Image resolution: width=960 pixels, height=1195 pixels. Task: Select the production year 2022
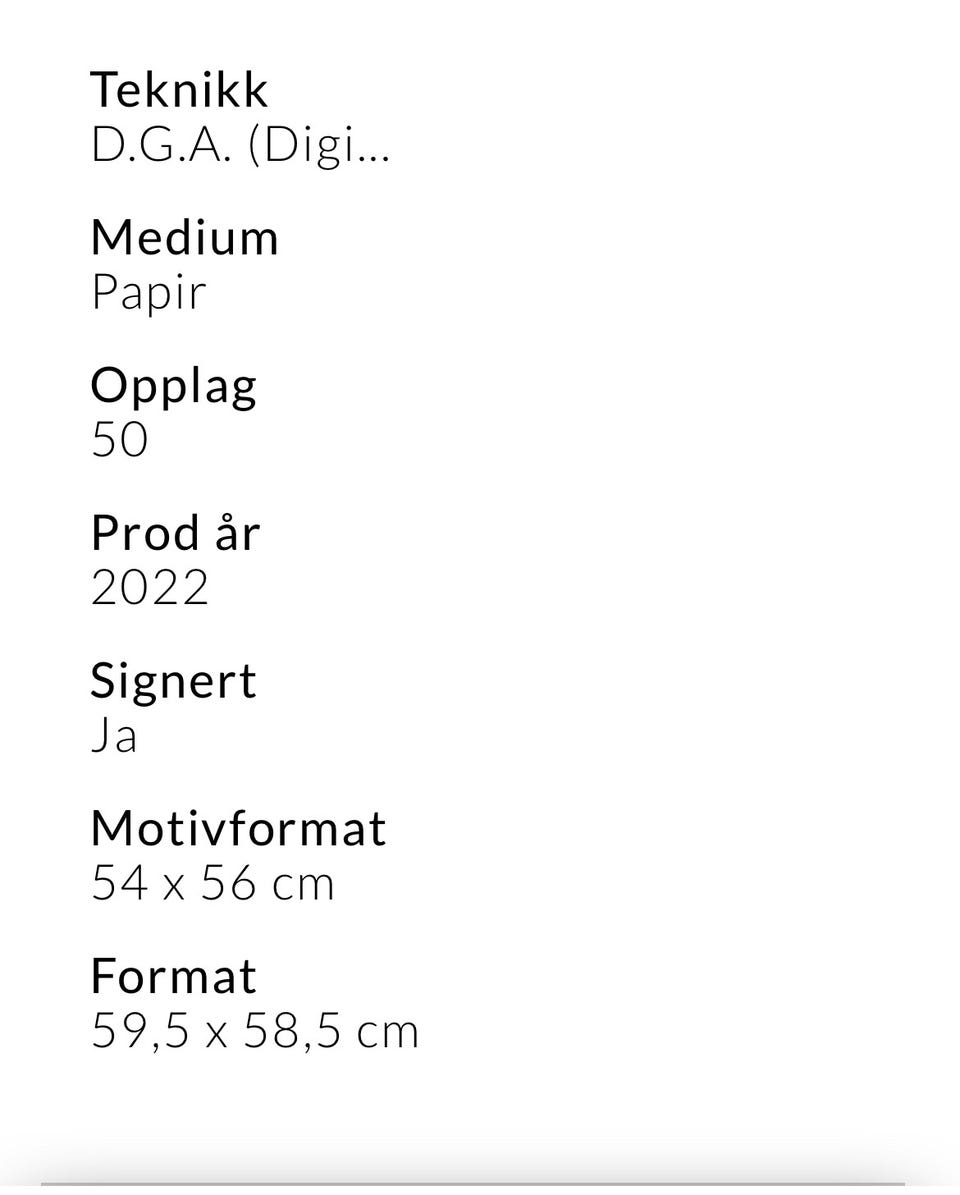point(149,587)
